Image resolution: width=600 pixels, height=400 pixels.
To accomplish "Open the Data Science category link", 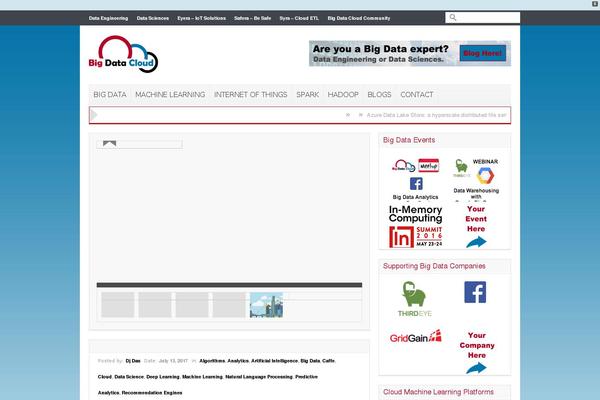I will 129,377.
